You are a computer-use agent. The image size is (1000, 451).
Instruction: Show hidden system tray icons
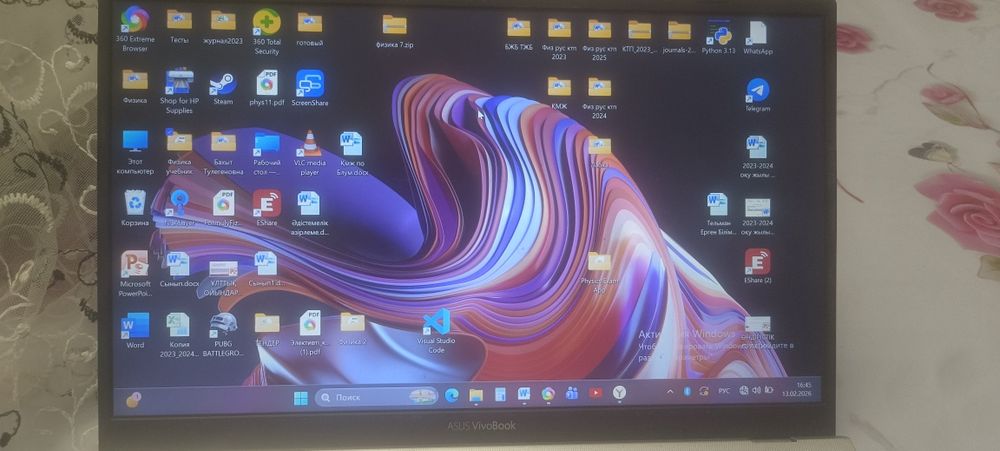point(670,392)
